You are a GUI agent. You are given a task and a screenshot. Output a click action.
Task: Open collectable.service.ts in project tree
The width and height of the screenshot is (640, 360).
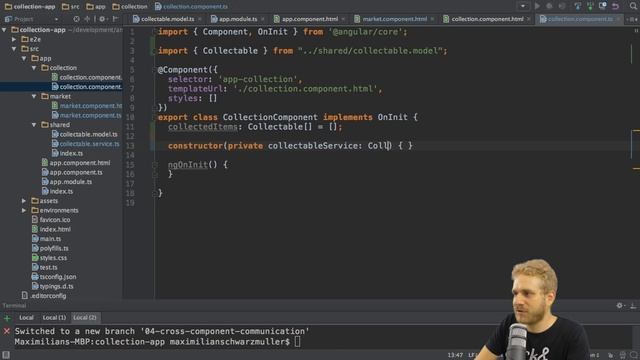pyautogui.click(x=86, y=144)
